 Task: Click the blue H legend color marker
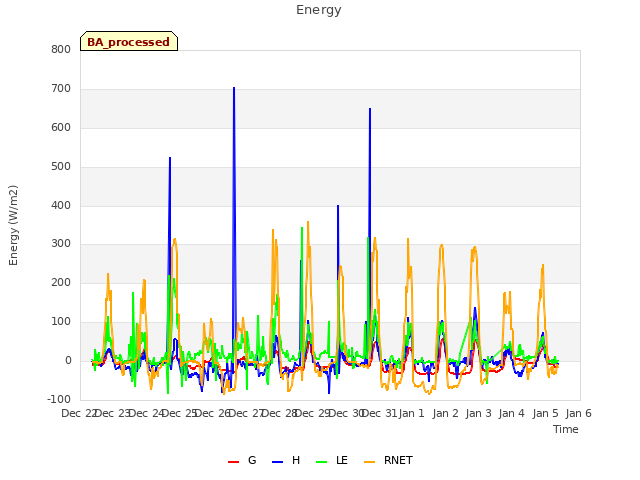[x=277, y=462]
